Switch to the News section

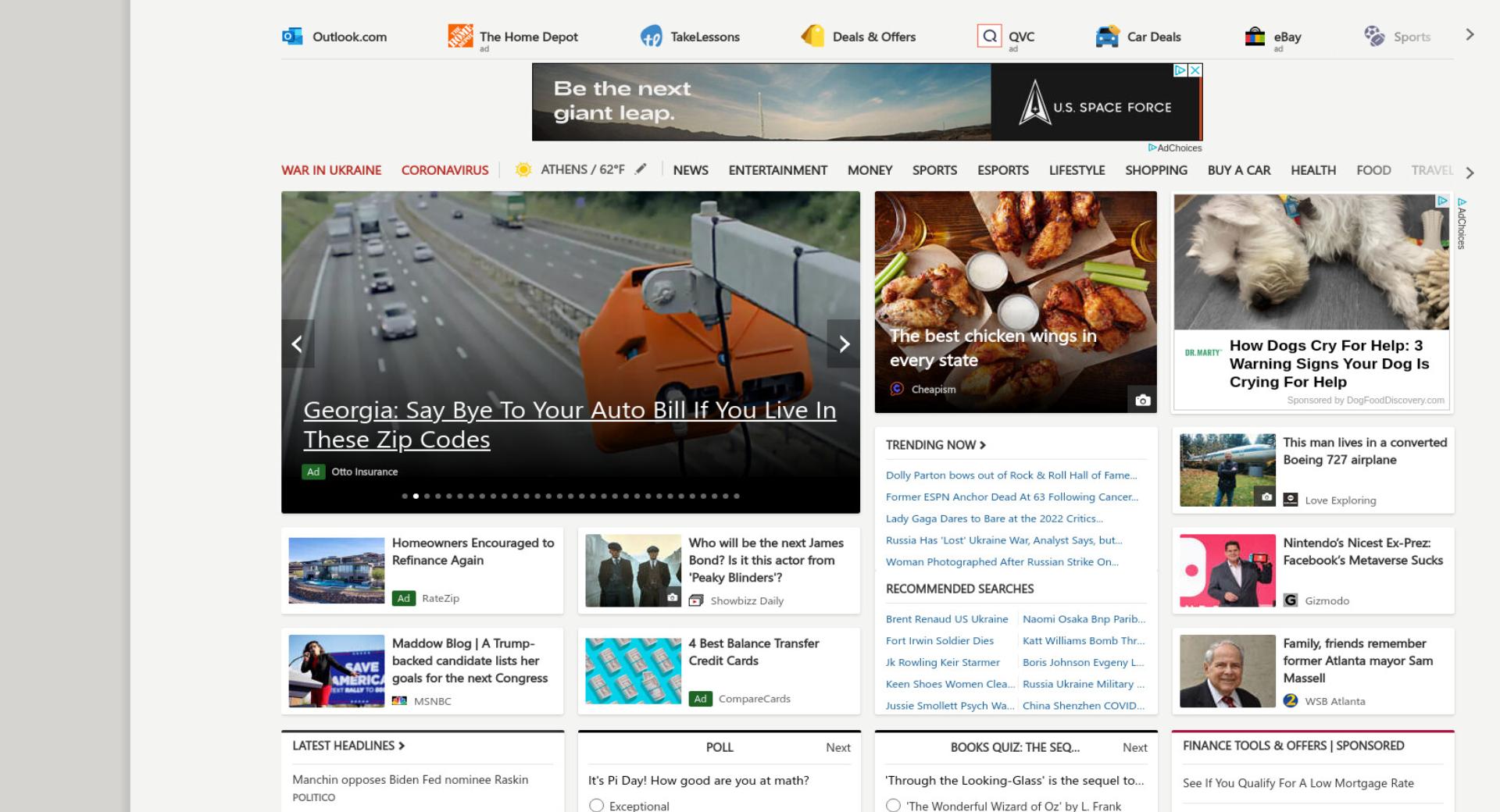point(691,170)
